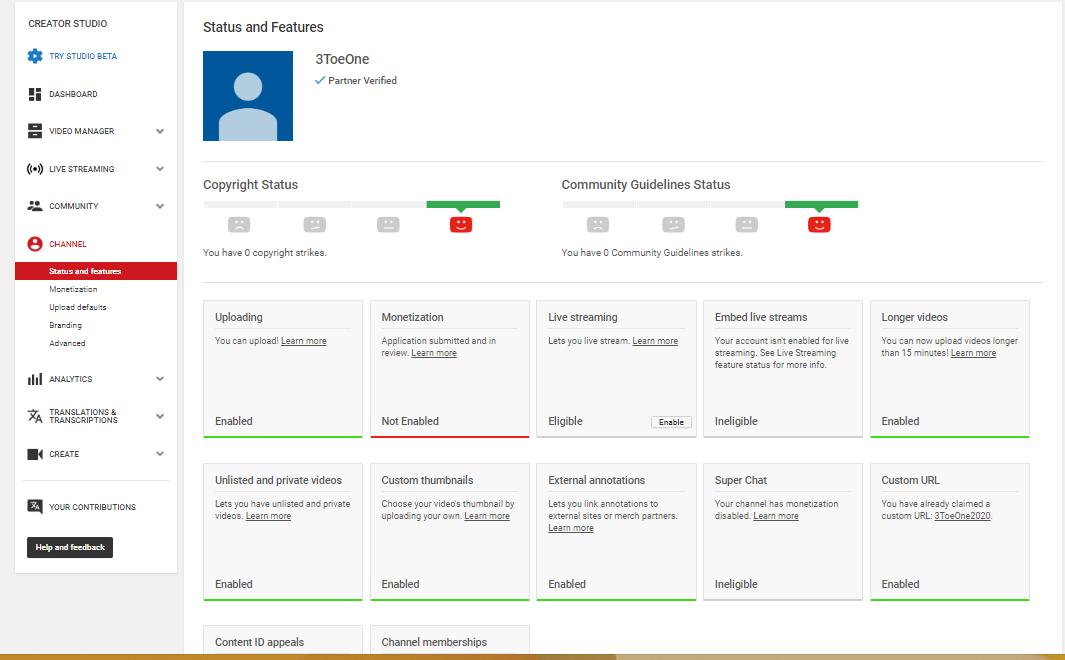Click Learn more in Monetization card
This screenshot has width=1065, height=660.
[x=434, y=353]
